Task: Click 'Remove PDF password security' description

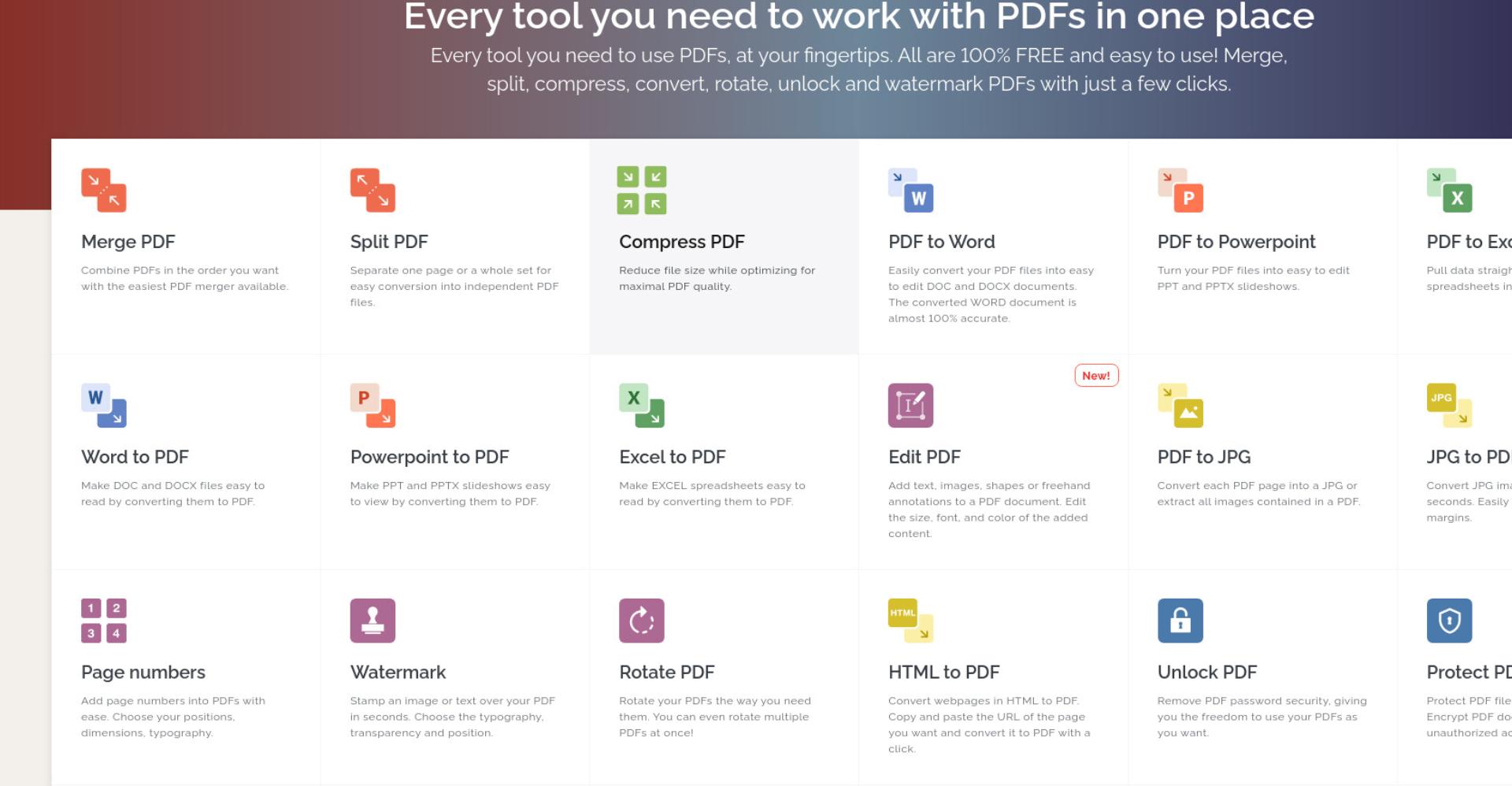Action: [x=1262, y=716]
